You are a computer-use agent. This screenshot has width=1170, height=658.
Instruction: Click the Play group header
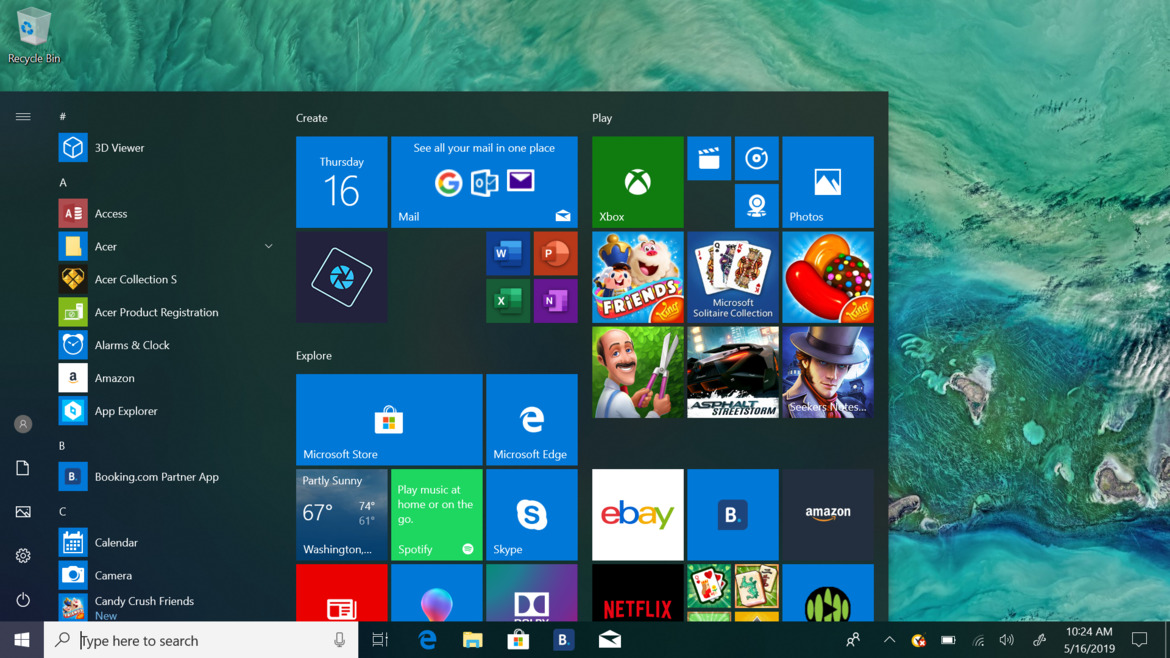pyautogui.click(x=602, y=118)
